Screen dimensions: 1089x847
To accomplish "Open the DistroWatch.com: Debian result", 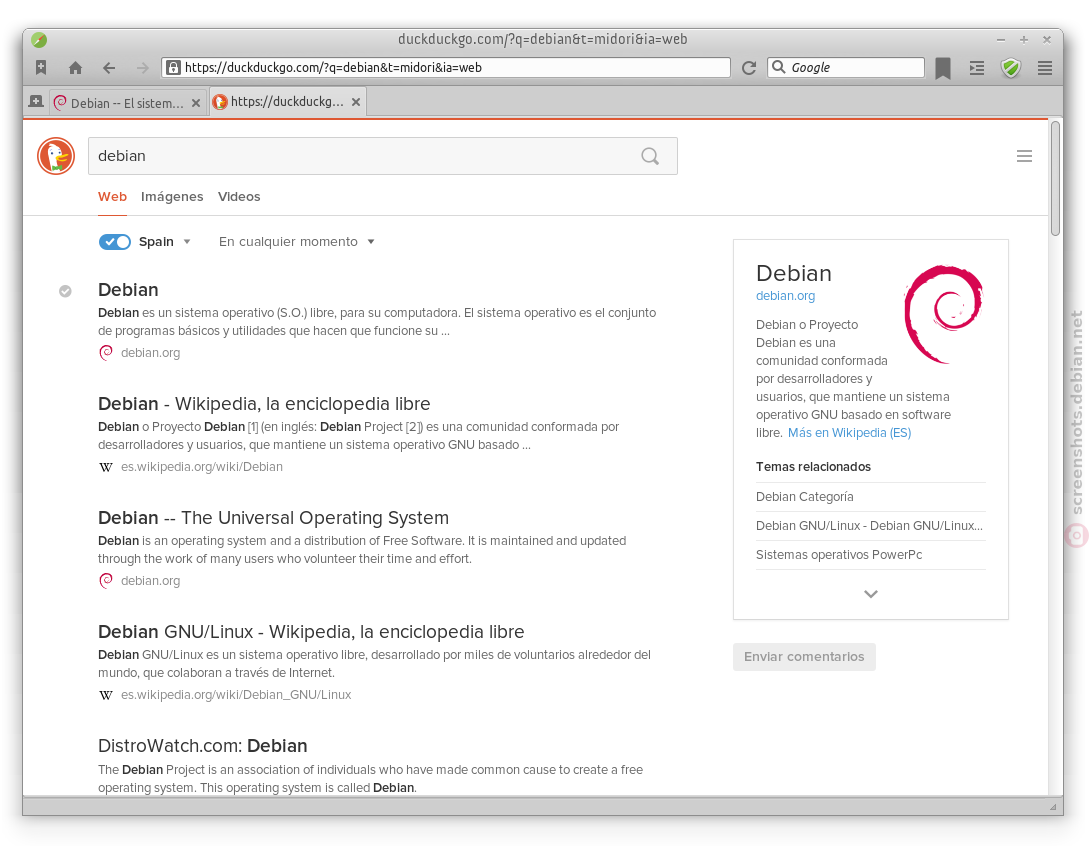I will click(203, 746).
